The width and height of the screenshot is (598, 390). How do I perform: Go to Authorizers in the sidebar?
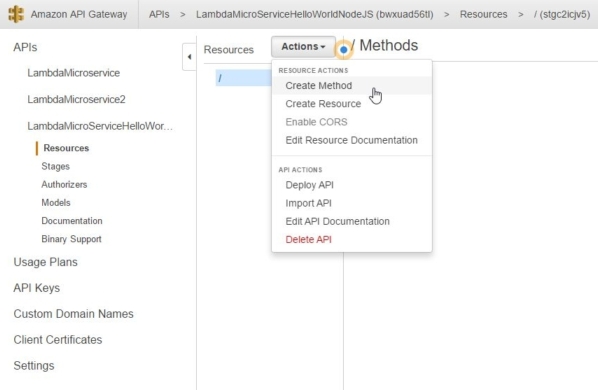tap(64, 185)
